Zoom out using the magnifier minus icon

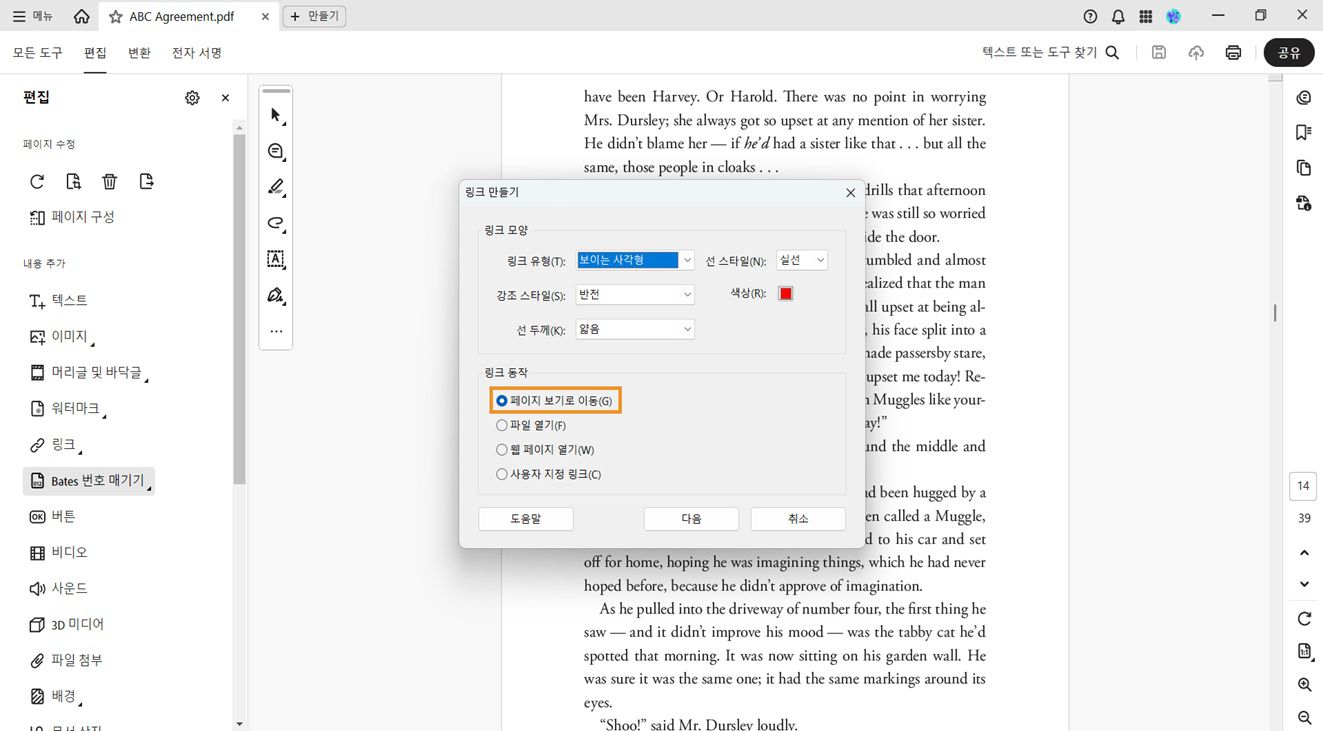1304,717
